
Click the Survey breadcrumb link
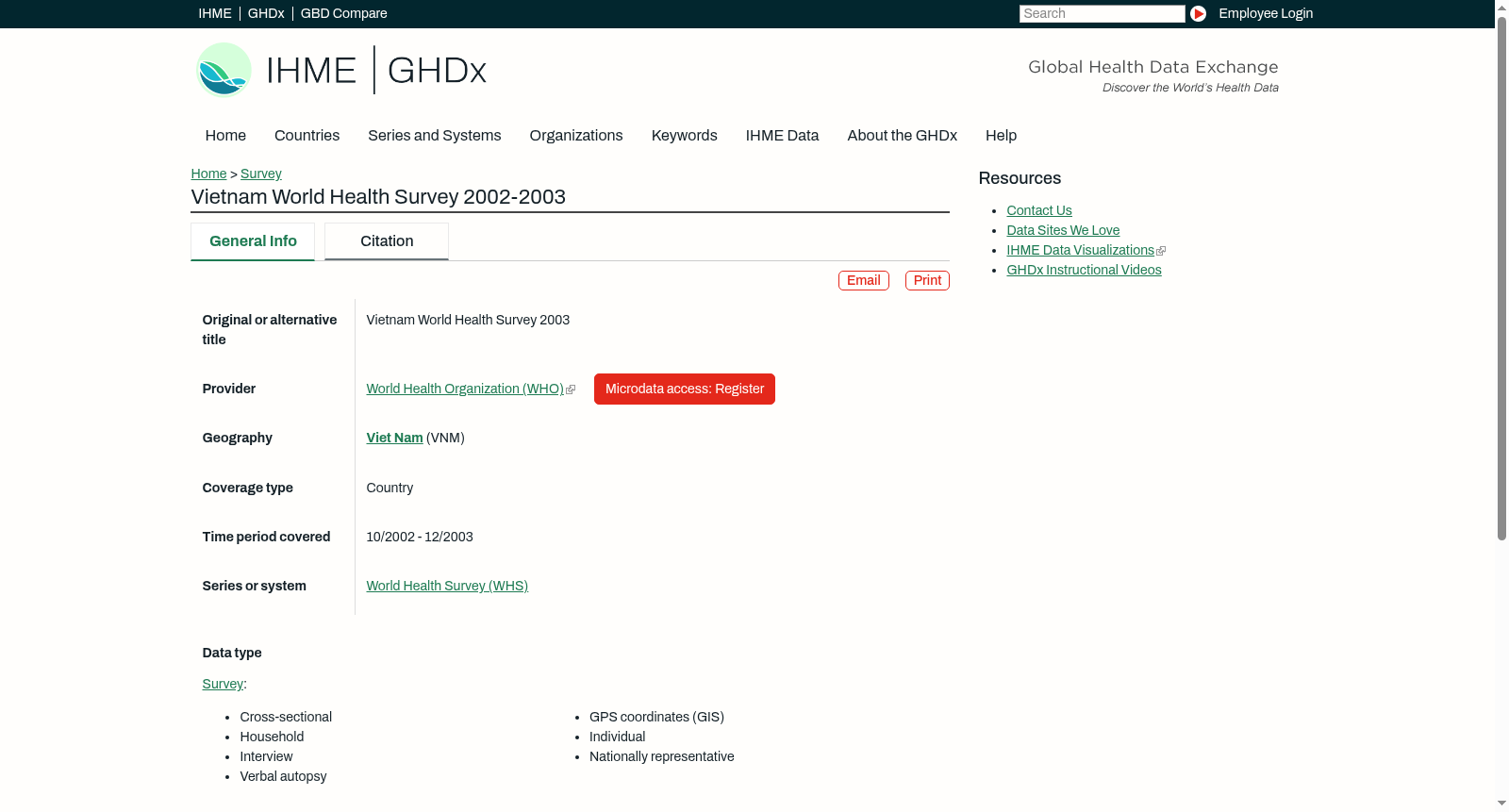click(x=261, y=174)
